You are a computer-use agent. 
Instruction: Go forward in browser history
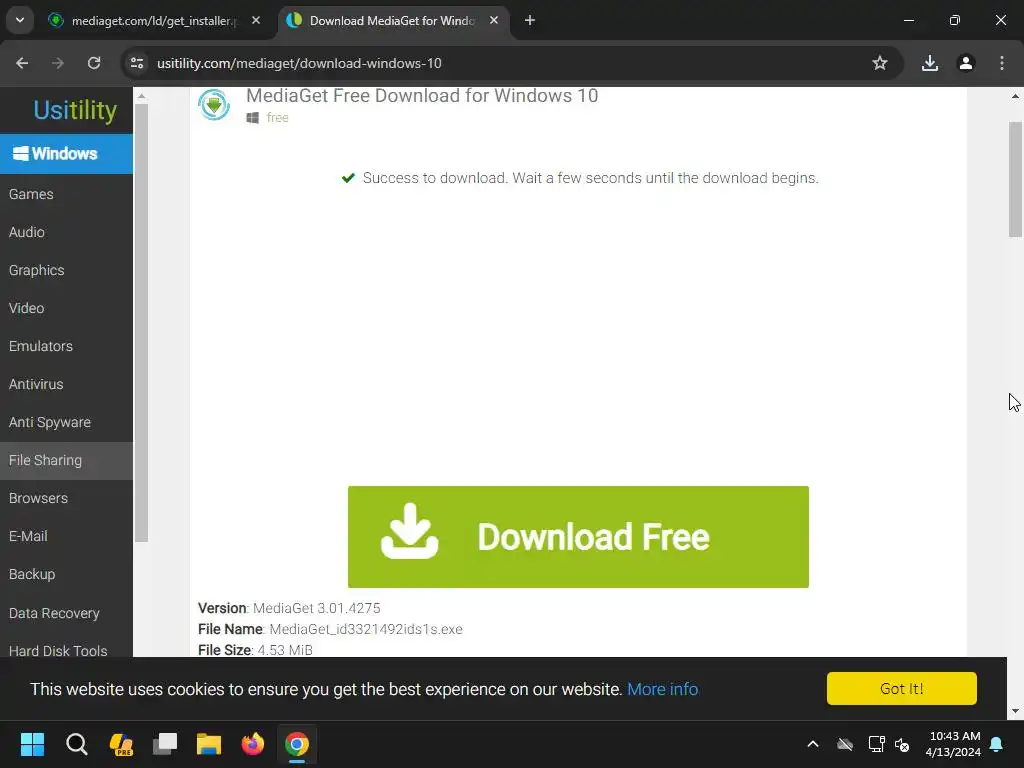pos(58,63)
